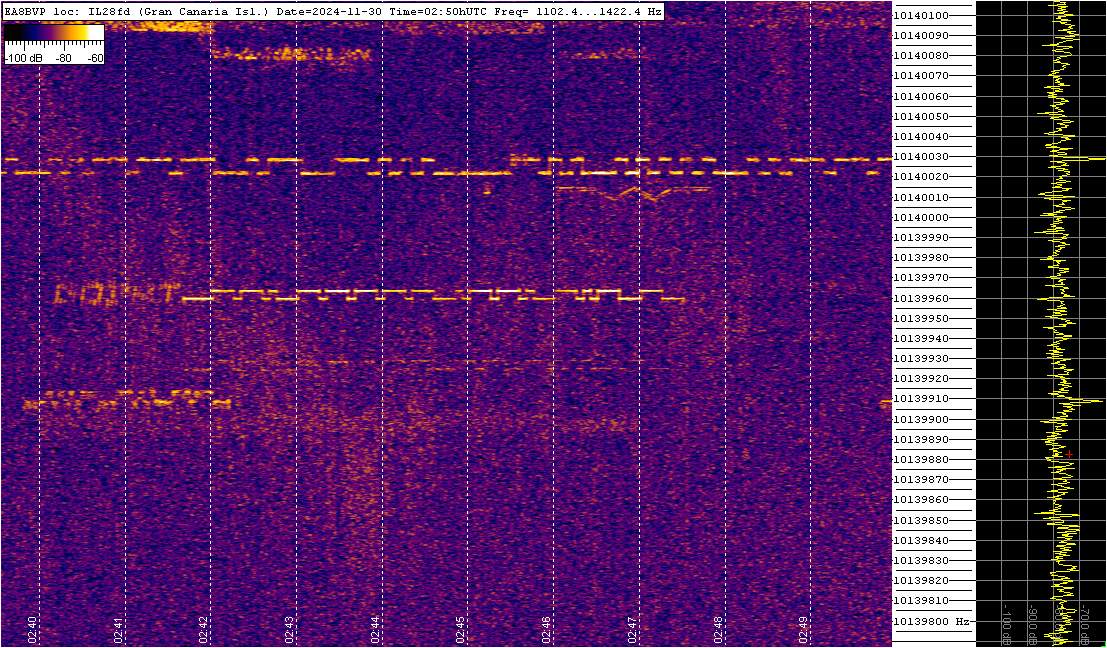Click frequency label 10139990
The height and width of the screenshot is (648, 1107).
pos(921,237)
